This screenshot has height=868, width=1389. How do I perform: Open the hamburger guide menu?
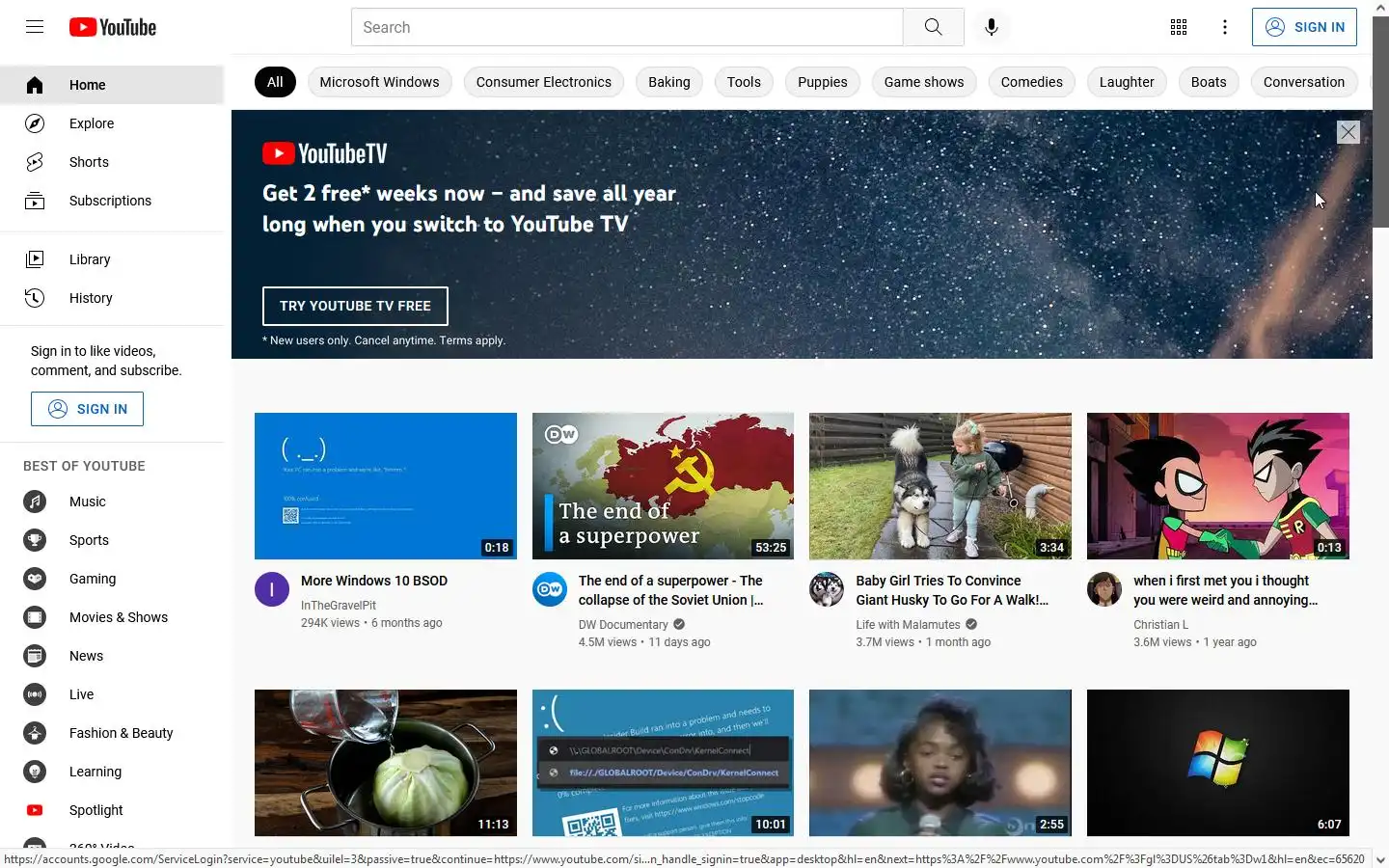tap(35, 27)
